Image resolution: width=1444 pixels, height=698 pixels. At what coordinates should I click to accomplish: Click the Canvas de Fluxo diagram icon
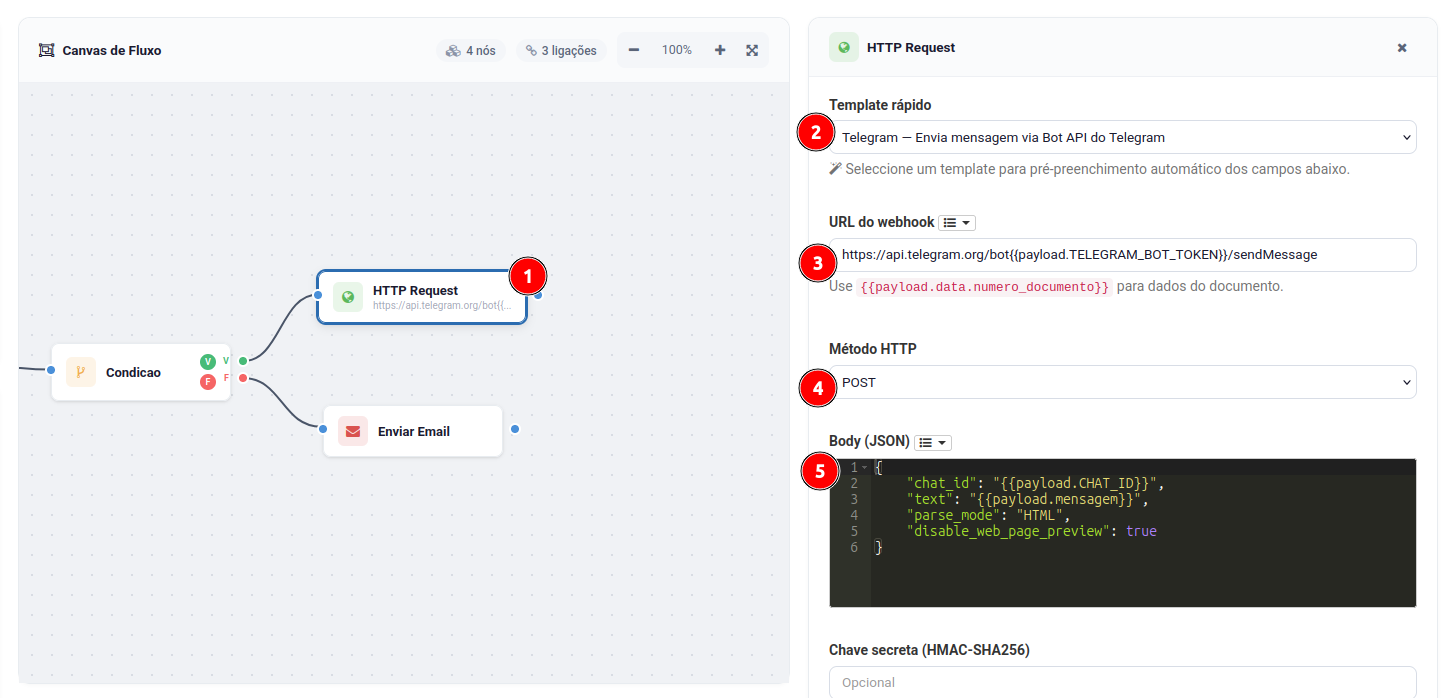46,50
